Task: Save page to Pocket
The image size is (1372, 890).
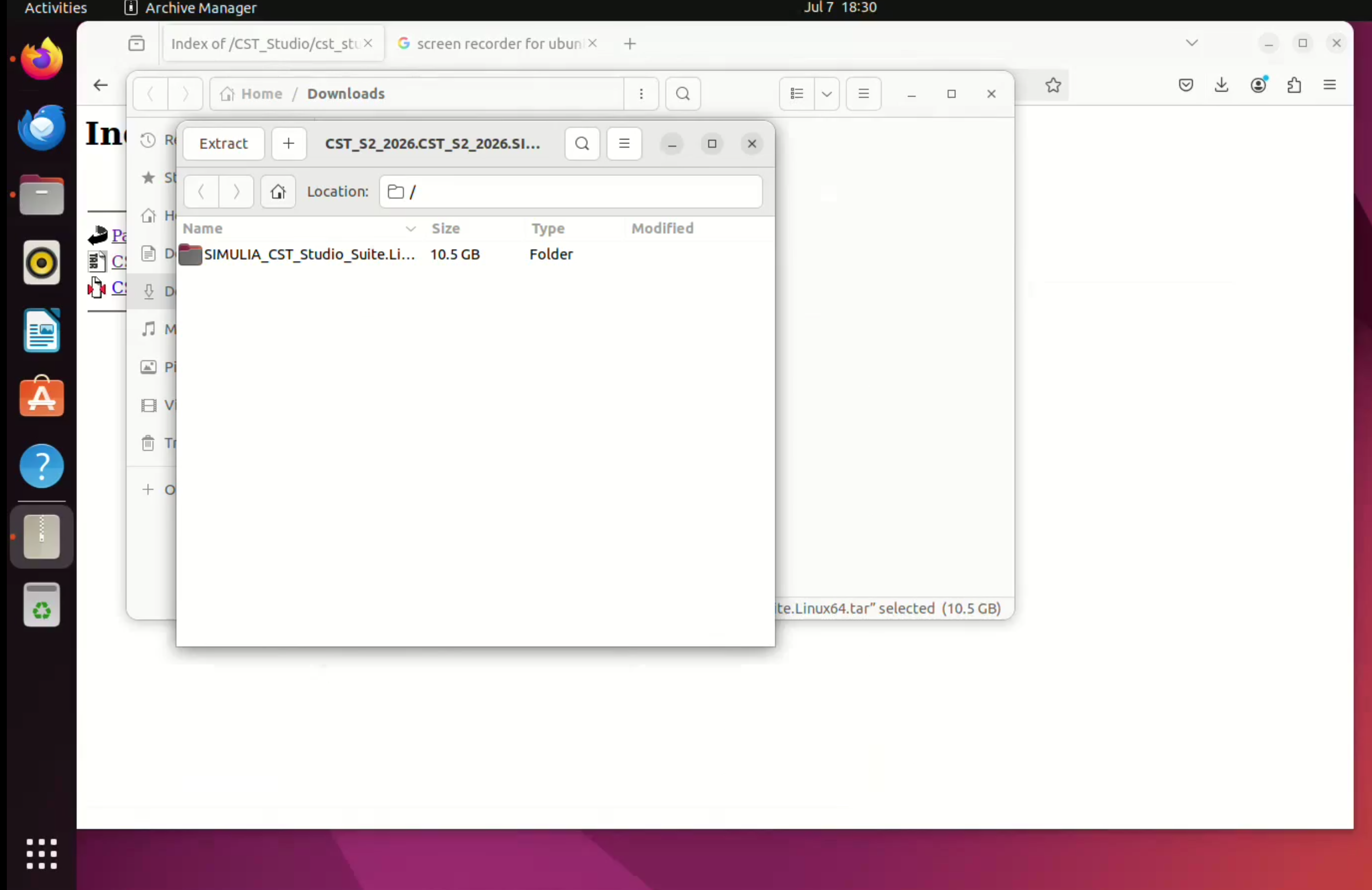Action: (1186, 85)
